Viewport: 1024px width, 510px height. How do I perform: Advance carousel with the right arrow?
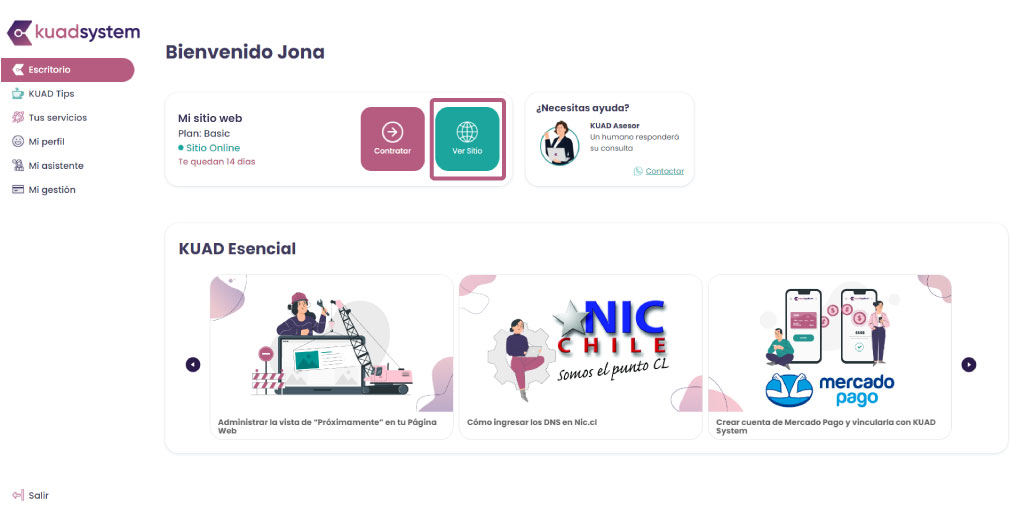point(968,364)
